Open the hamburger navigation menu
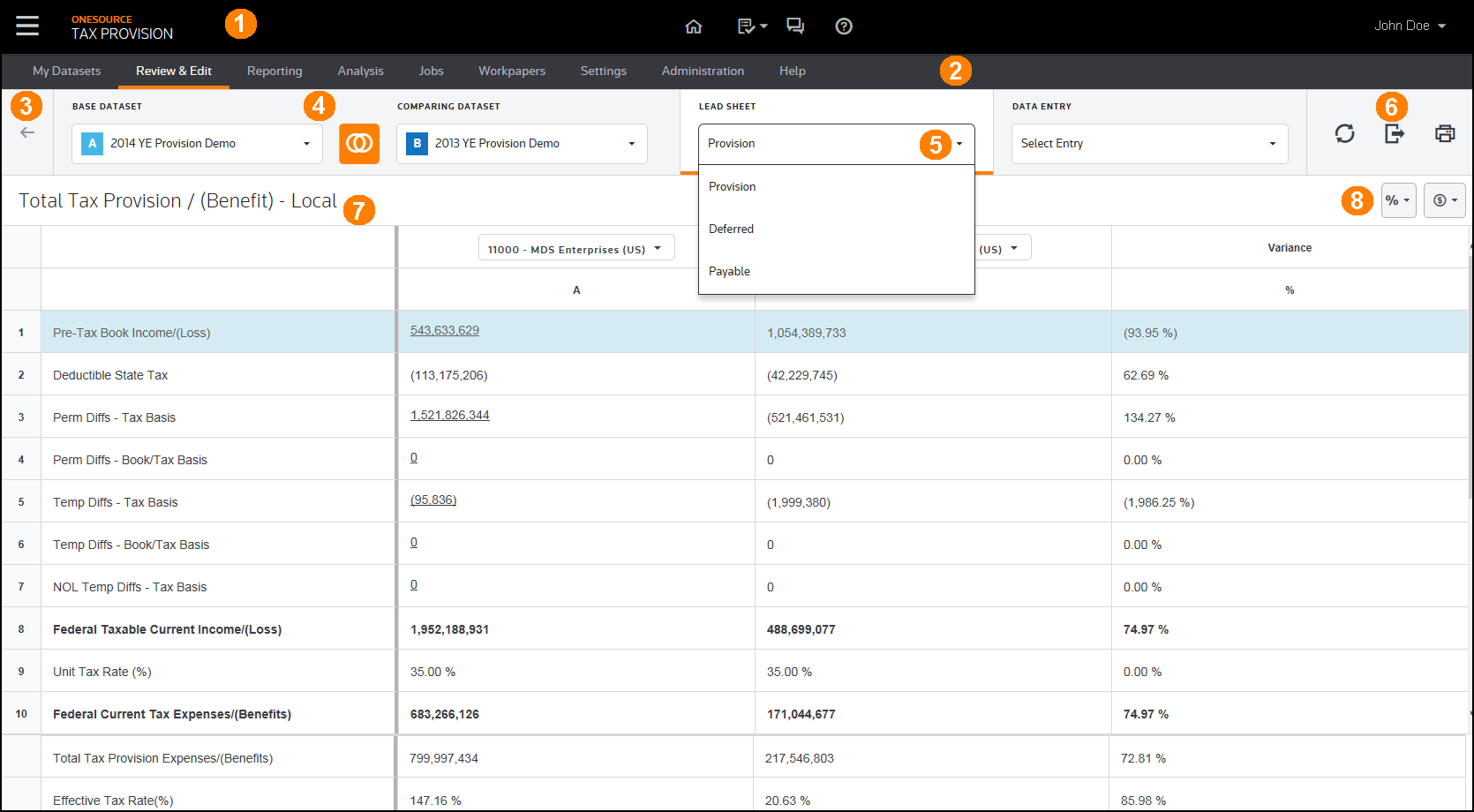Screen dimensions: 1474x812 [x=27, y=26]
